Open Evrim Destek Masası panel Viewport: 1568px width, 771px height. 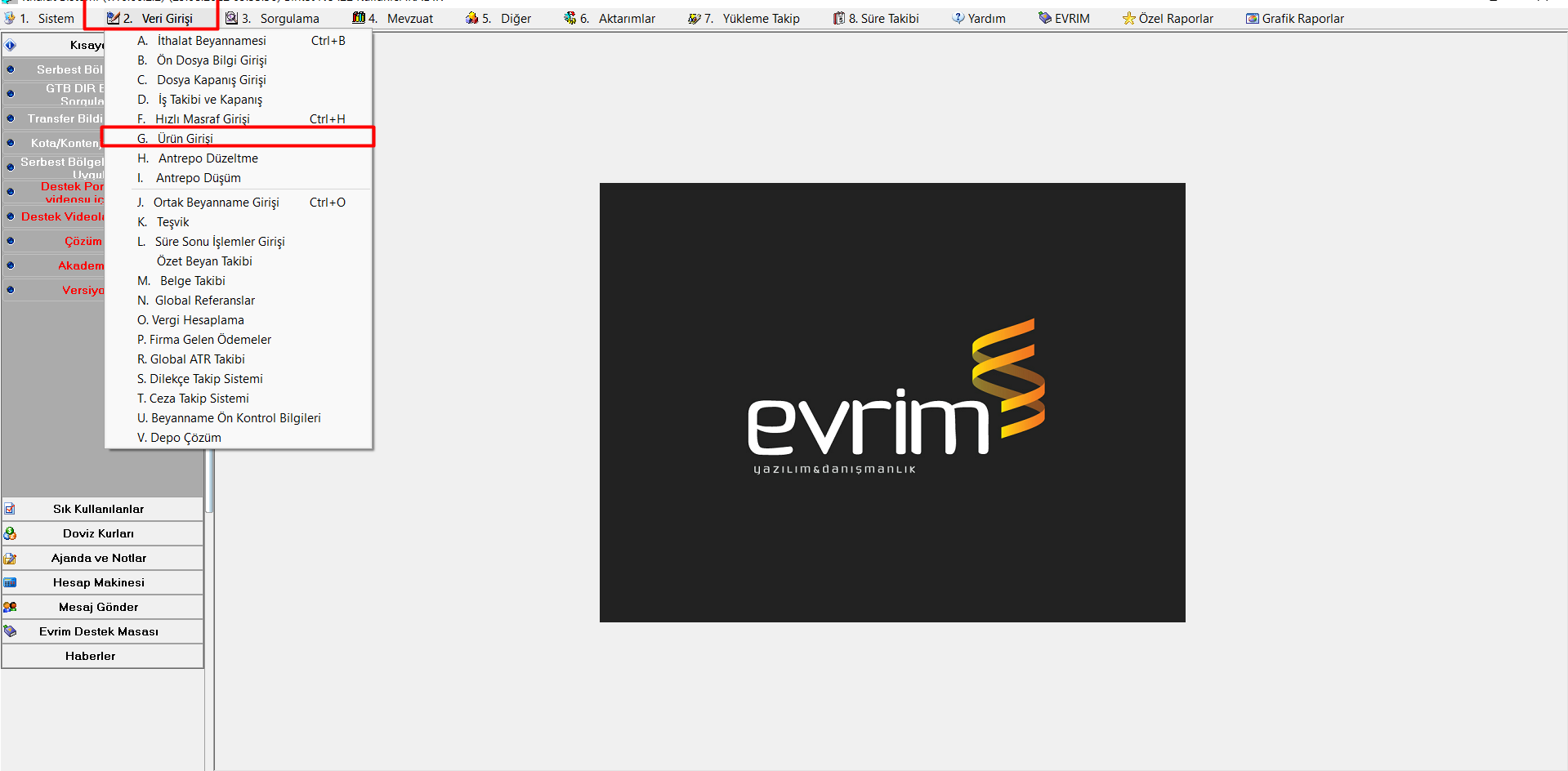click(x=102, y=631)
